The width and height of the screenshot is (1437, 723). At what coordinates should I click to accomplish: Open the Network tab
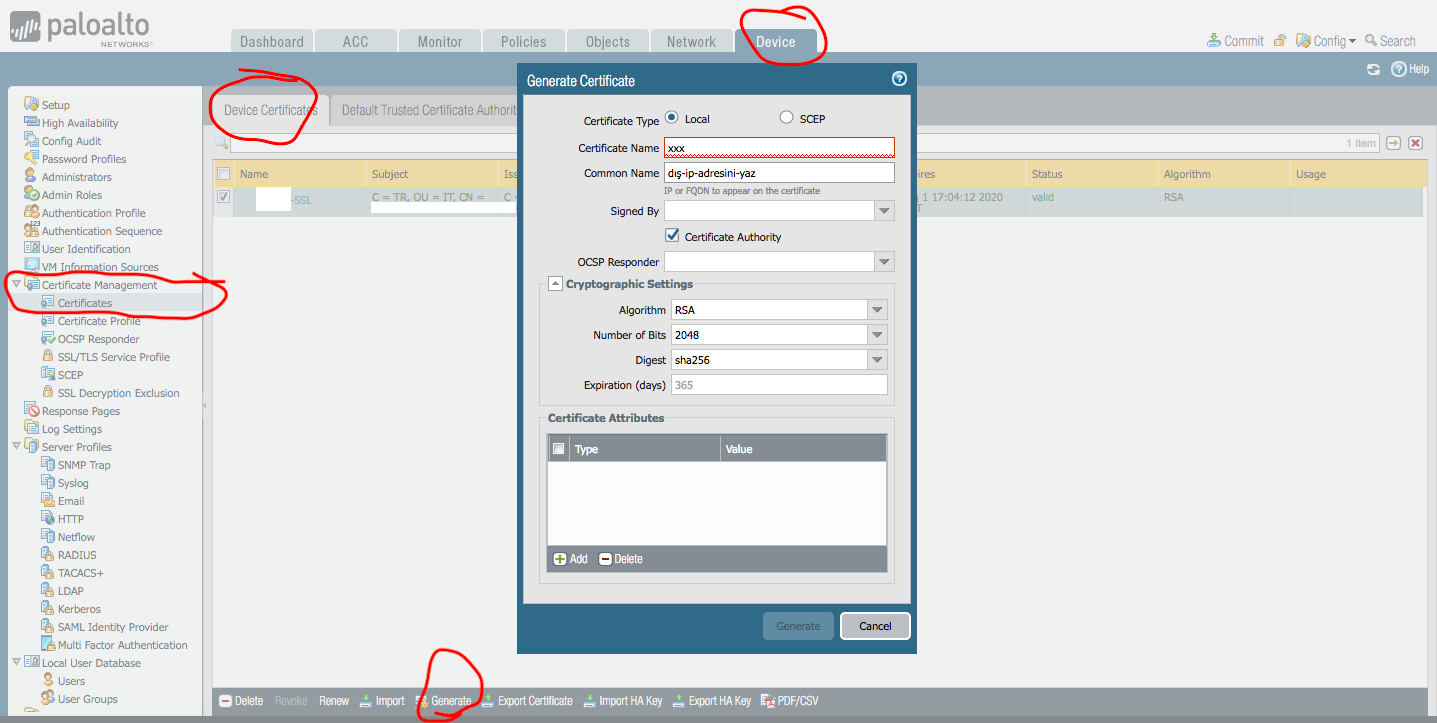point(691,42)
